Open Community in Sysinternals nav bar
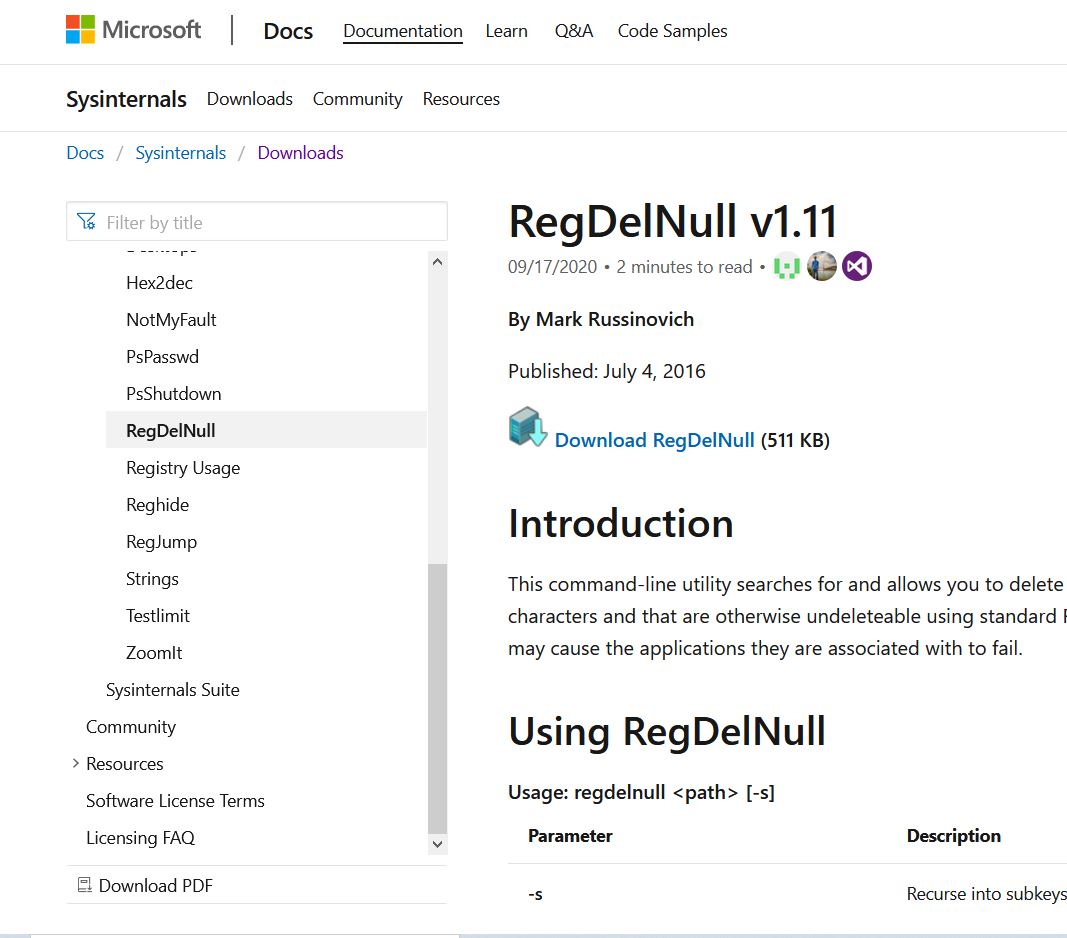1067x938 pixels. (x=357, y=99)
